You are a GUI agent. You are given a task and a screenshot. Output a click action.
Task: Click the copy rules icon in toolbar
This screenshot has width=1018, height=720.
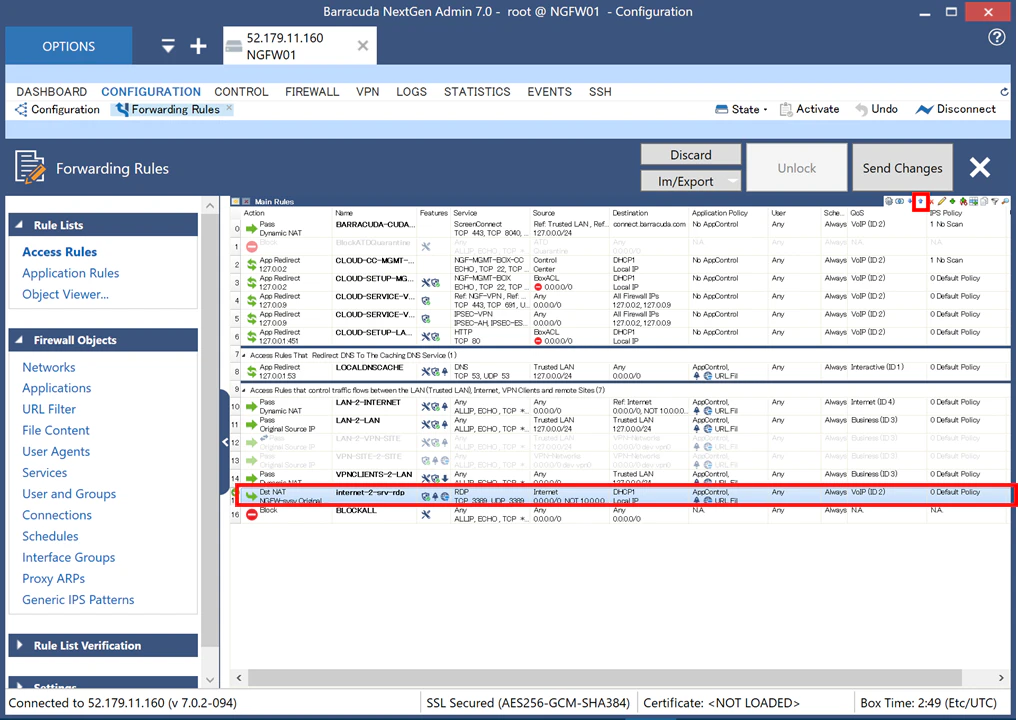984,201
